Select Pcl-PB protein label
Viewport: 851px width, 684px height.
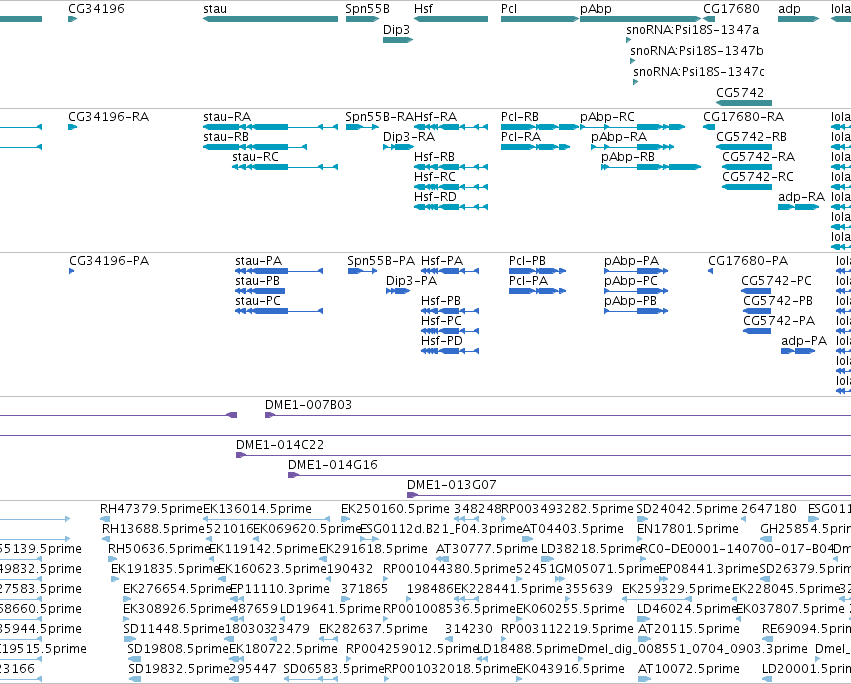528,261
